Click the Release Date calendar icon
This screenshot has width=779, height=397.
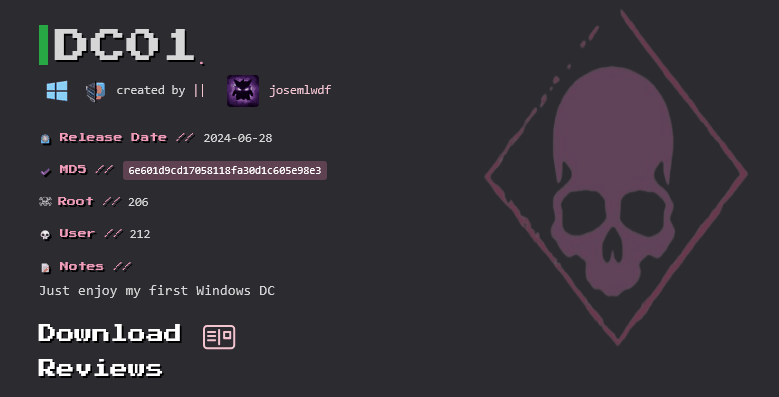tap(45, 139)
